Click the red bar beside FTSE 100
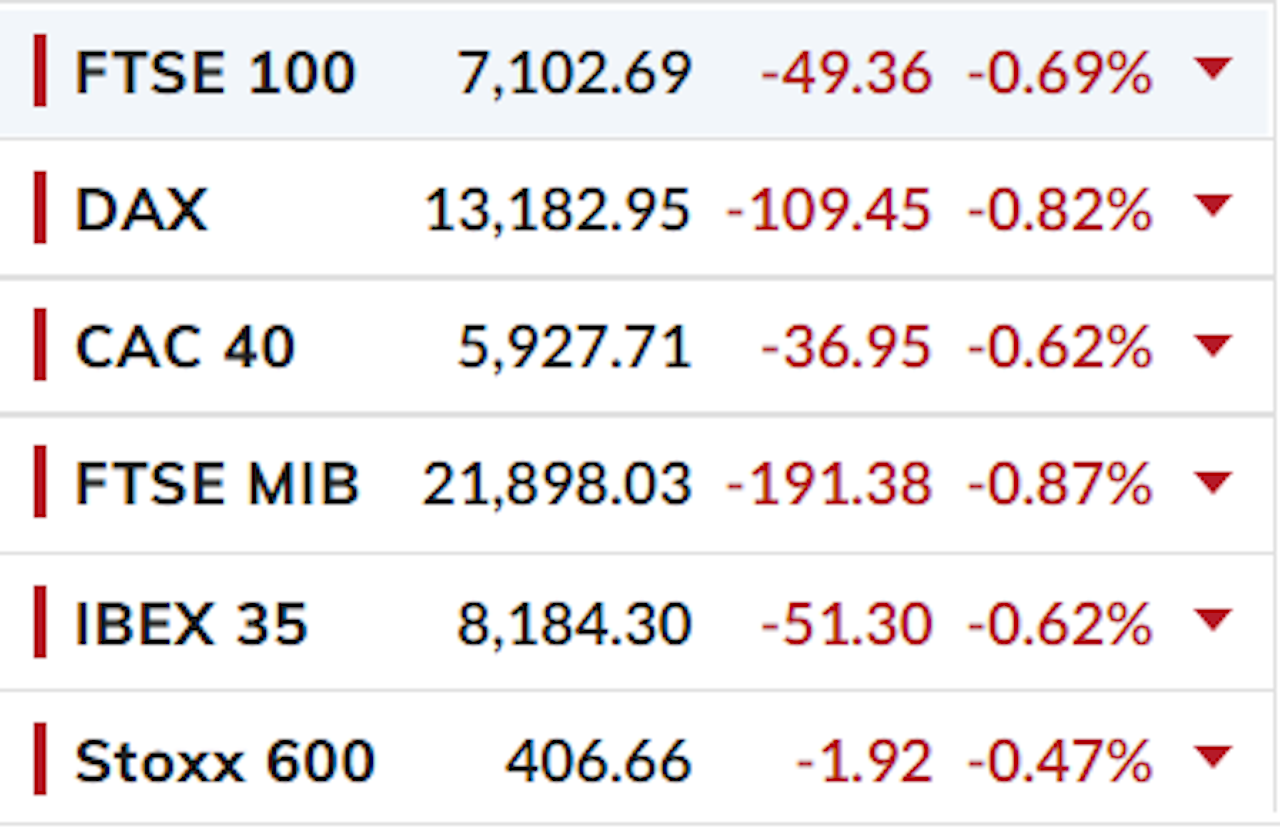This screenshot has width=1280, height=829. pyautogui.click(x=40, y=69)
